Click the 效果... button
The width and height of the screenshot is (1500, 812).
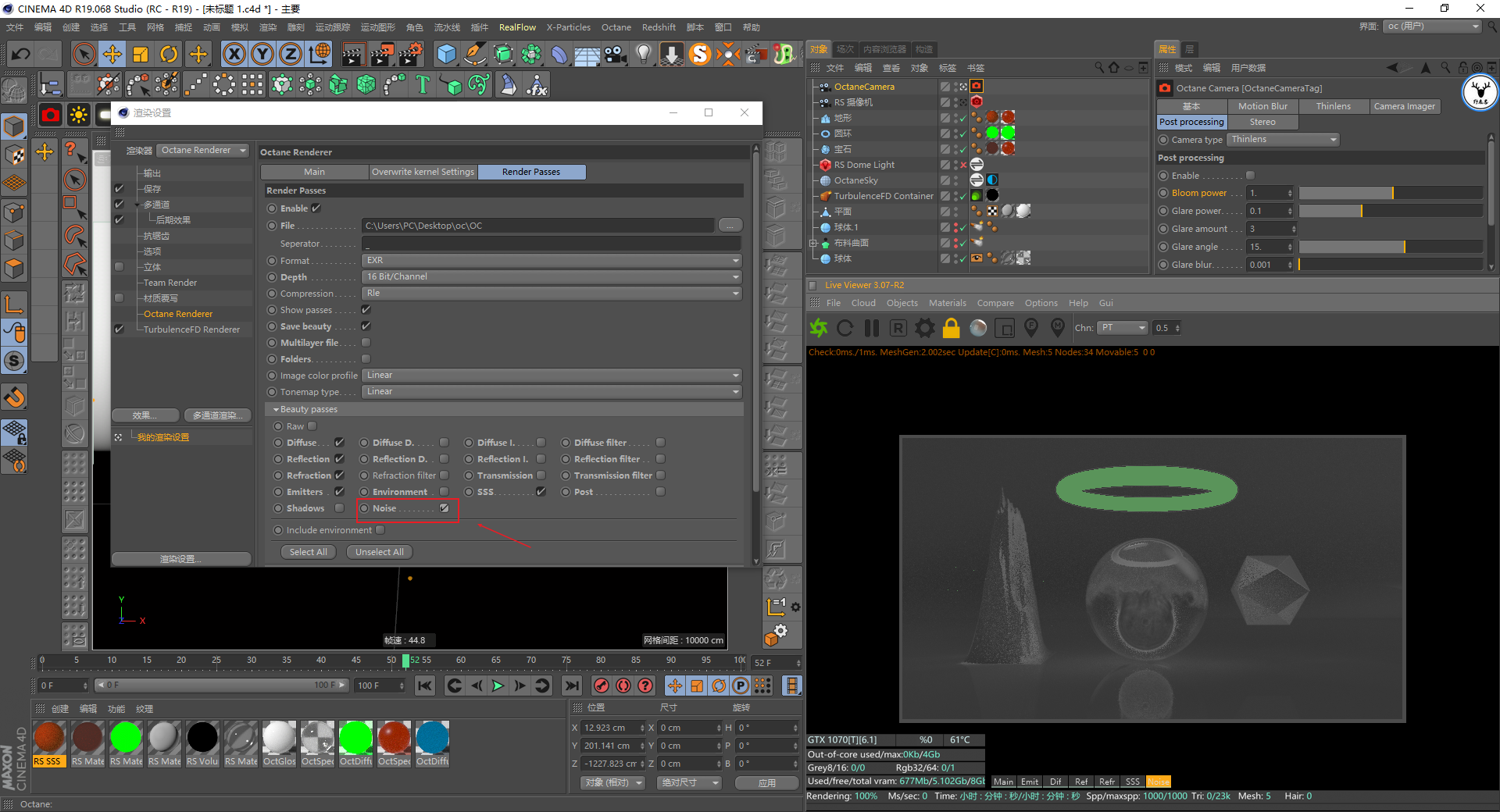145,415
